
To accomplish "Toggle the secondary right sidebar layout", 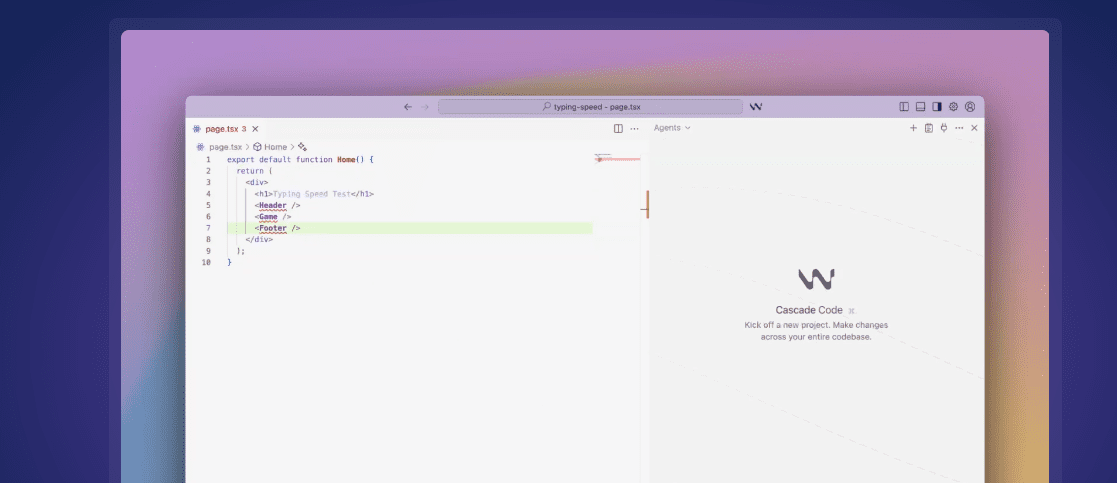I will [x=937, y=107].
